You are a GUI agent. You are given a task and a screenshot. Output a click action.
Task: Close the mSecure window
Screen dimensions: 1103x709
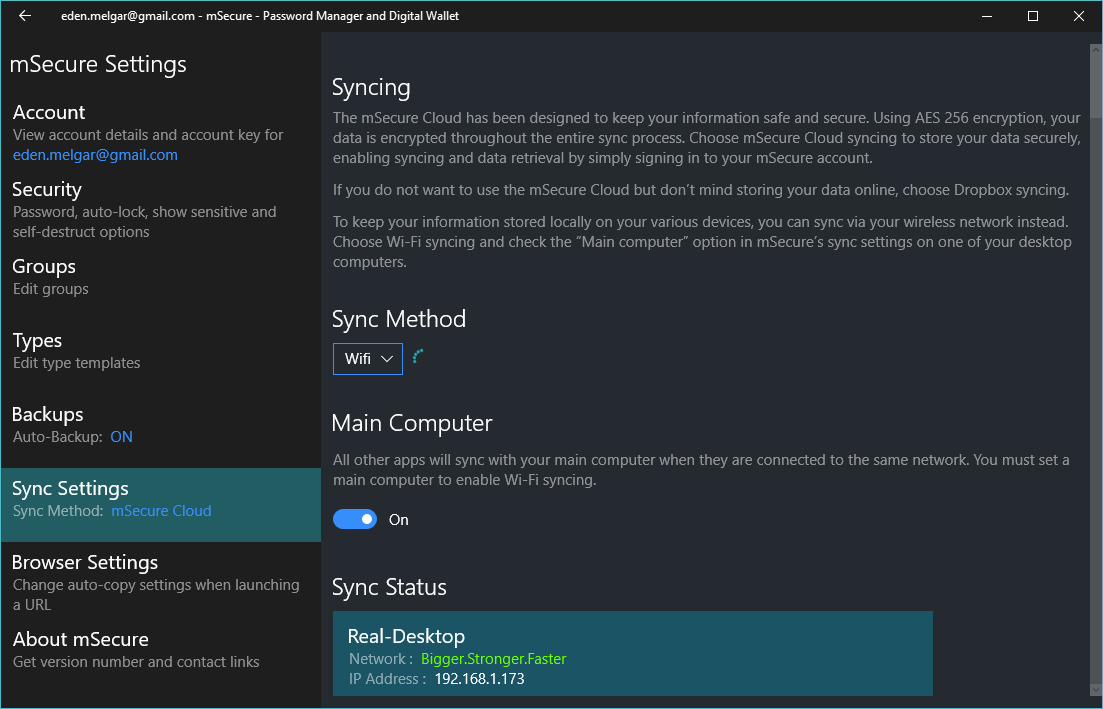click(x=1078, y=15)
